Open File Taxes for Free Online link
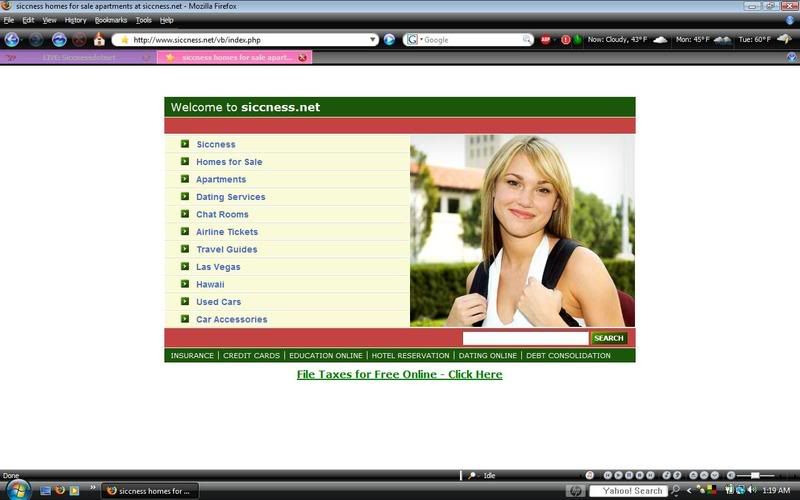The image size is (800, 500). coord(399,375)
